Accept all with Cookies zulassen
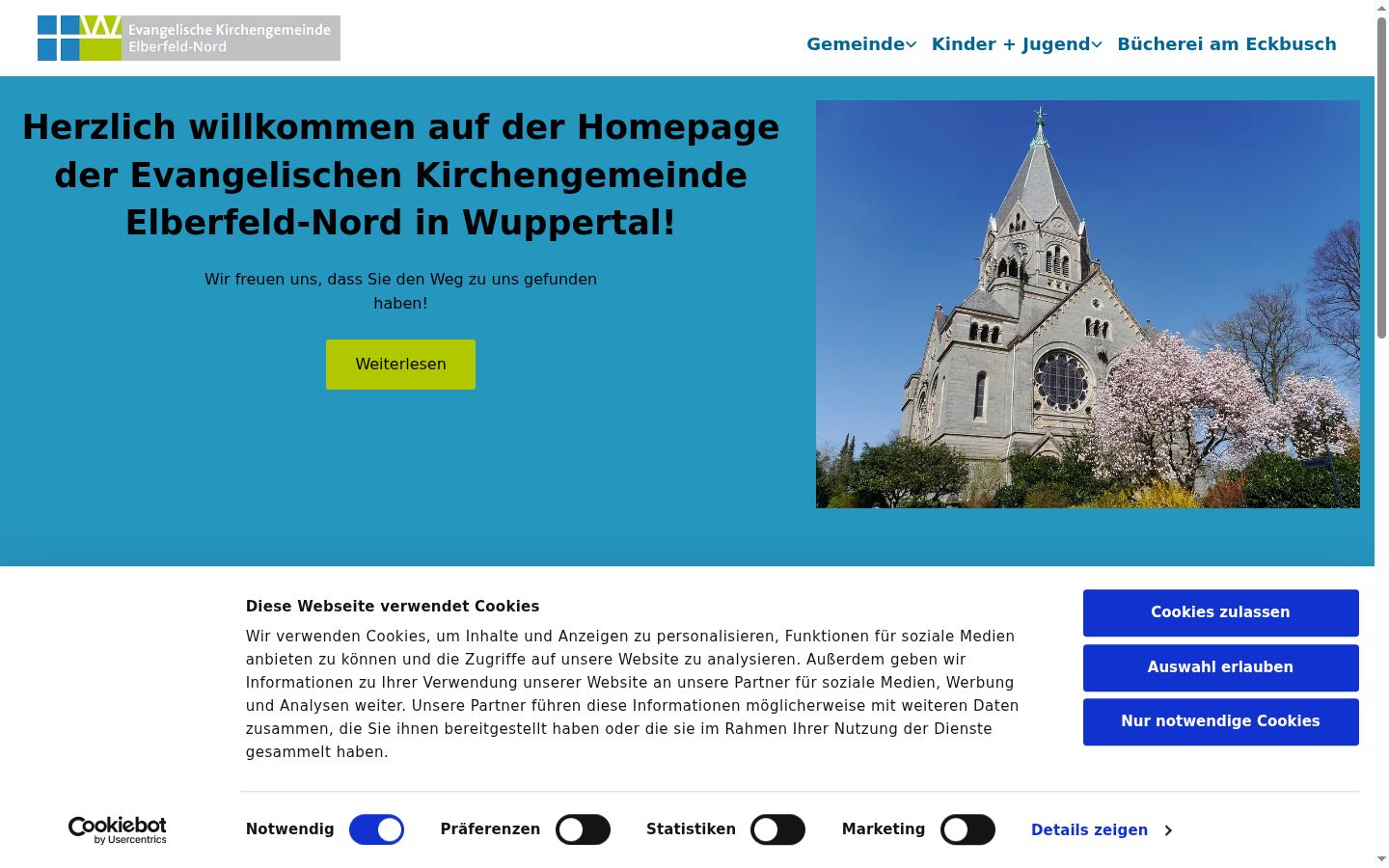1389x868 pixels. point(1220,612)
